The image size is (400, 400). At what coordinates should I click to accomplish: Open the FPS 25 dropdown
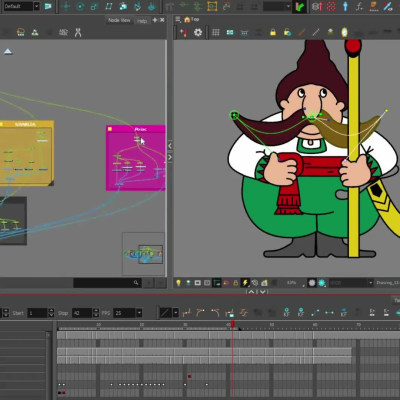(139, 313)
